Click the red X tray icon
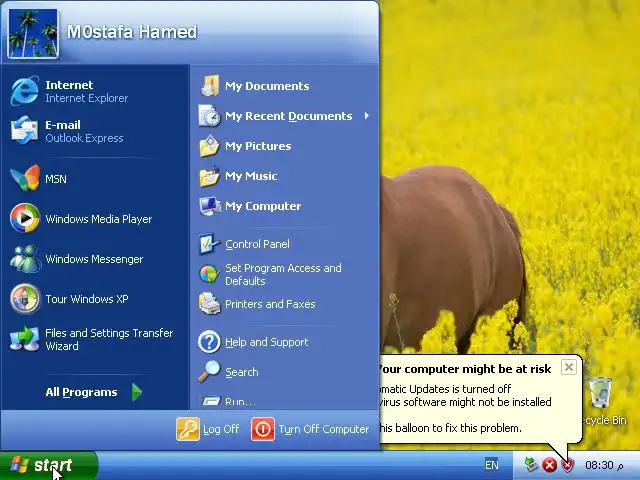 pos(550,465)
